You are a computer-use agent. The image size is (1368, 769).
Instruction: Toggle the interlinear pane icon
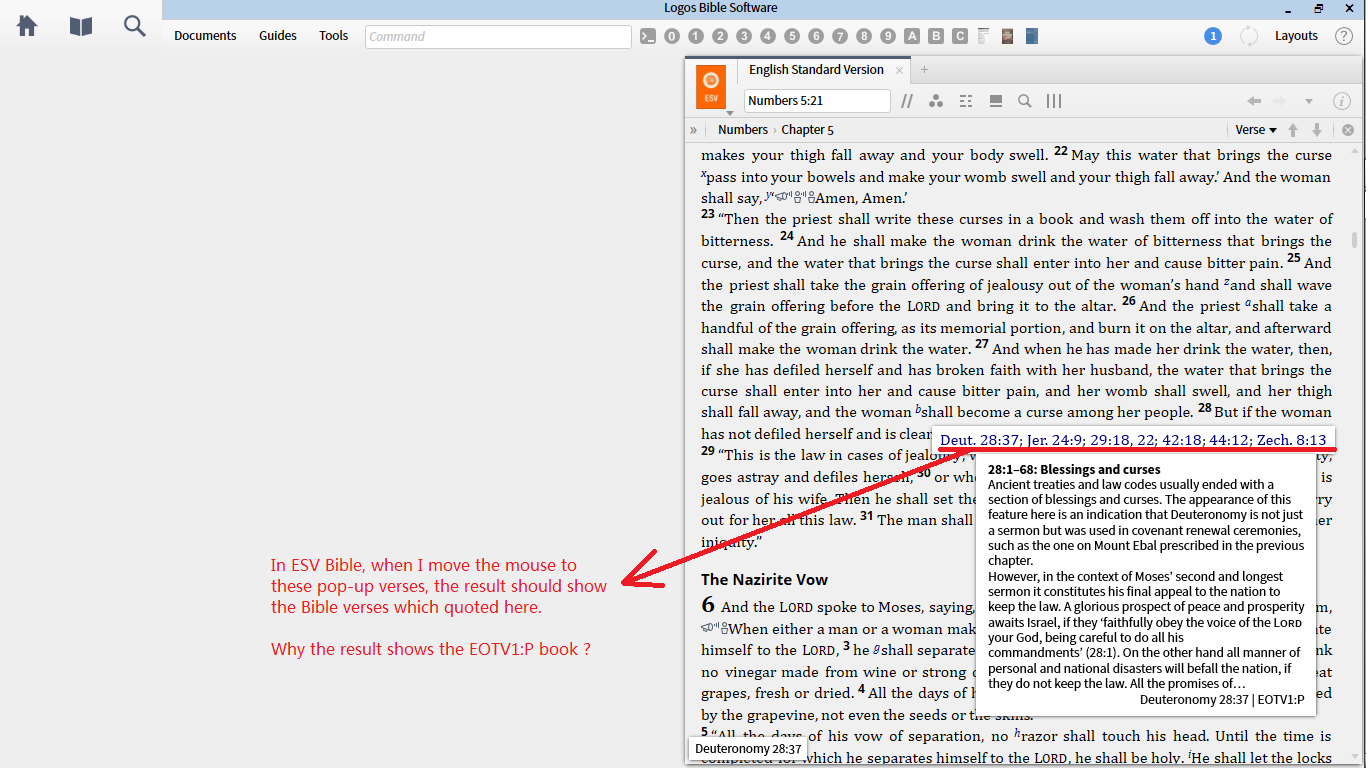click(x=966, y=101)
